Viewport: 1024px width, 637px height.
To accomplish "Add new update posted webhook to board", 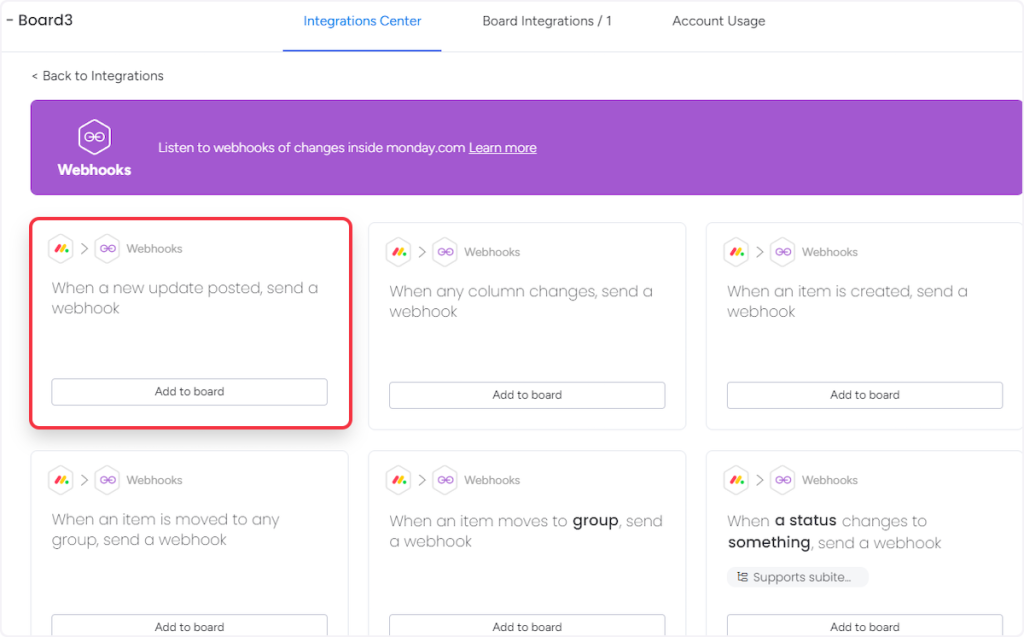I will 189,392.
